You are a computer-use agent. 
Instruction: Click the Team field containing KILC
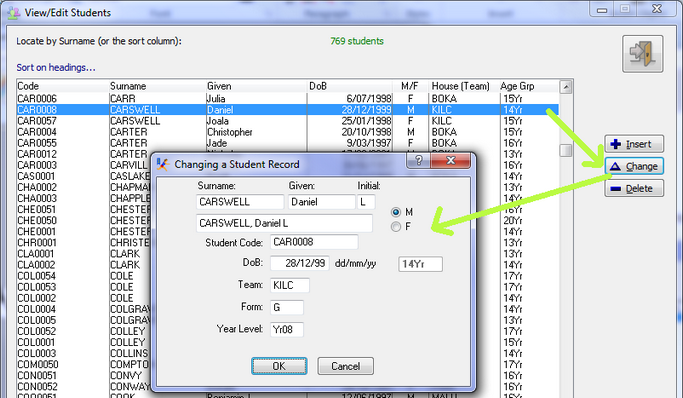pyautogui.click(x=290, y=285)
